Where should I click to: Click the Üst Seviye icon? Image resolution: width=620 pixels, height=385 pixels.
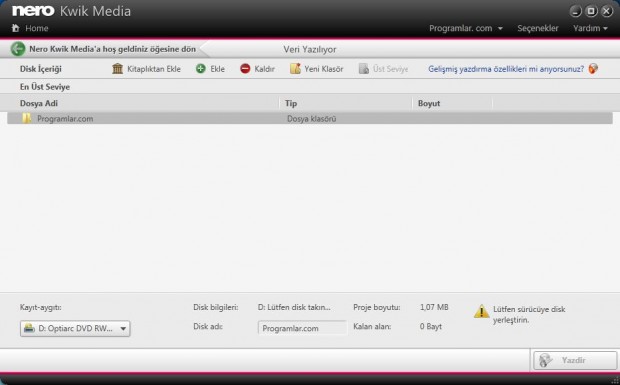363,69
